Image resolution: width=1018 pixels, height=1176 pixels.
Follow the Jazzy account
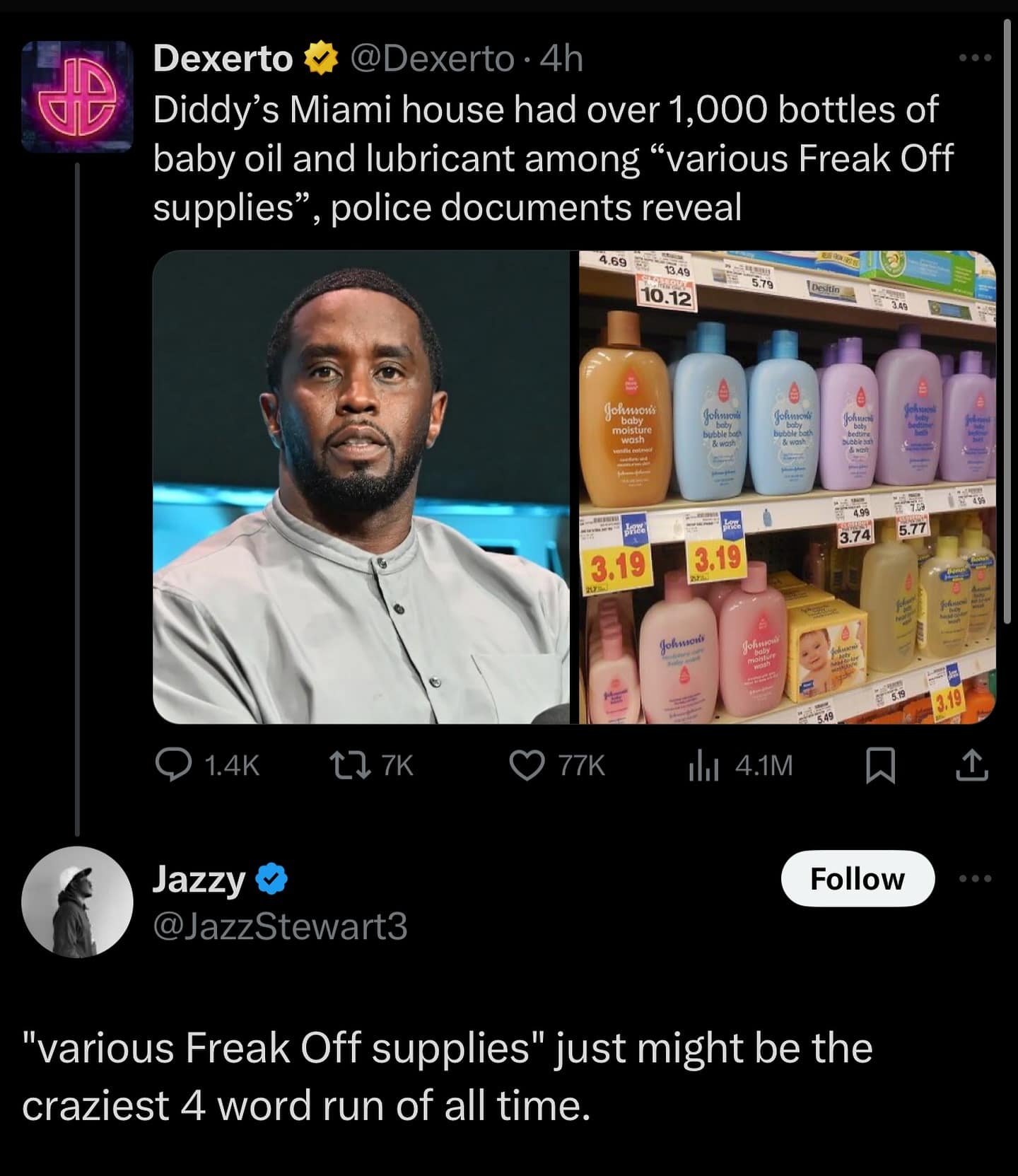(x=857, y=879)
